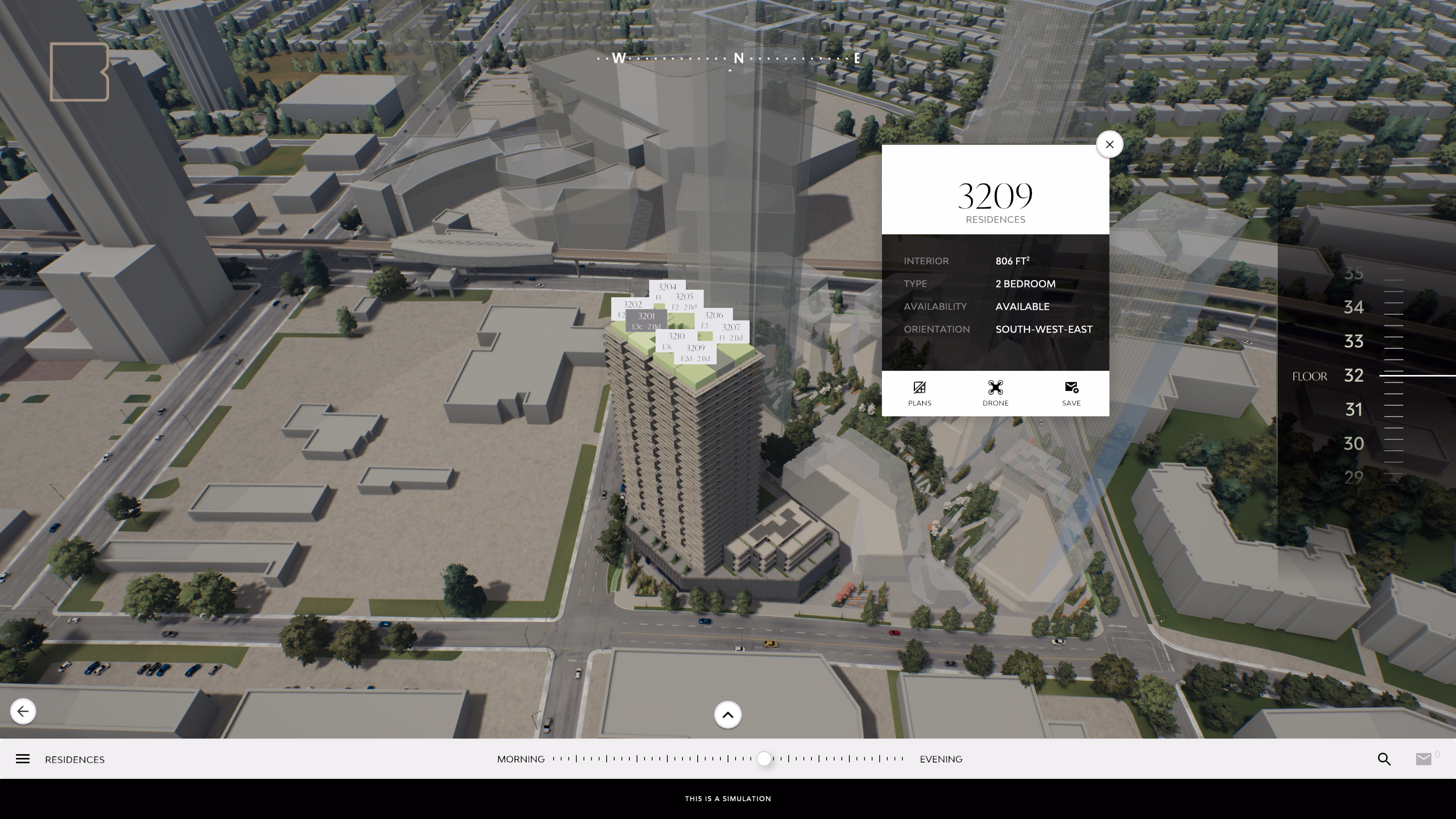This screenshot has height=819, width=1456.
Task: Open the saved items envelope icon
Action: click(x=1423, y=758)
